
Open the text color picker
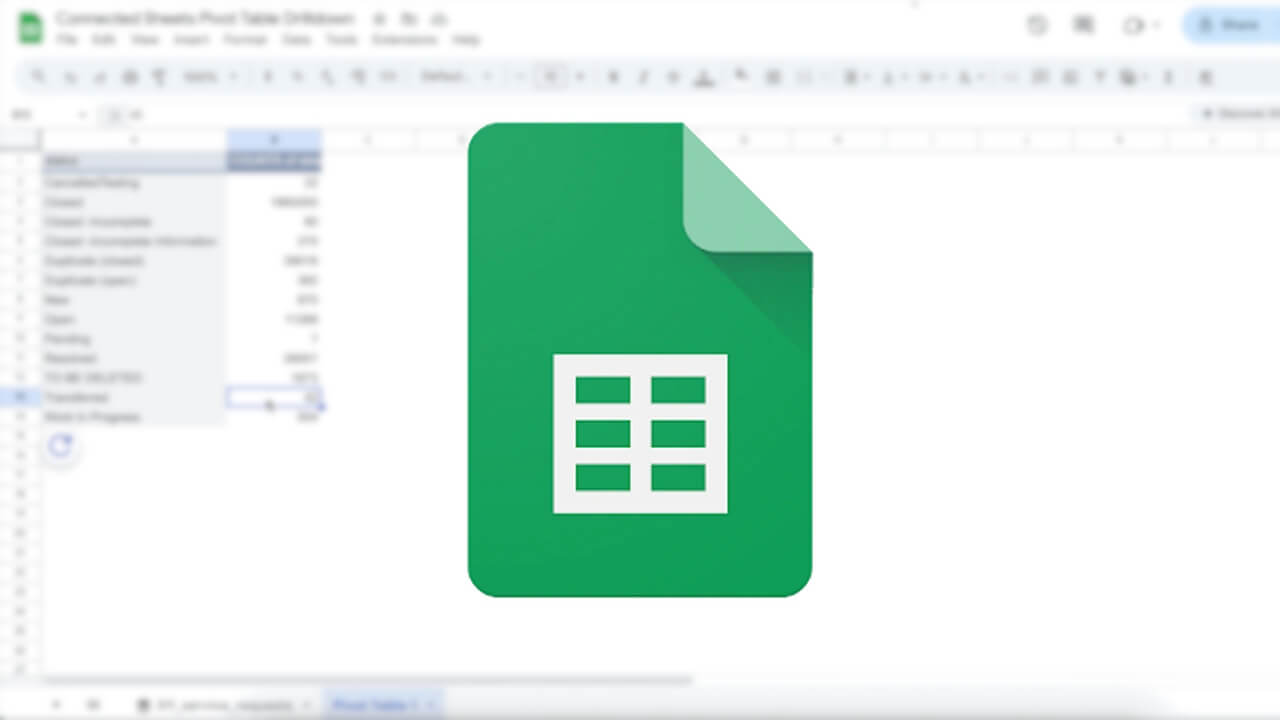[704, 77]
